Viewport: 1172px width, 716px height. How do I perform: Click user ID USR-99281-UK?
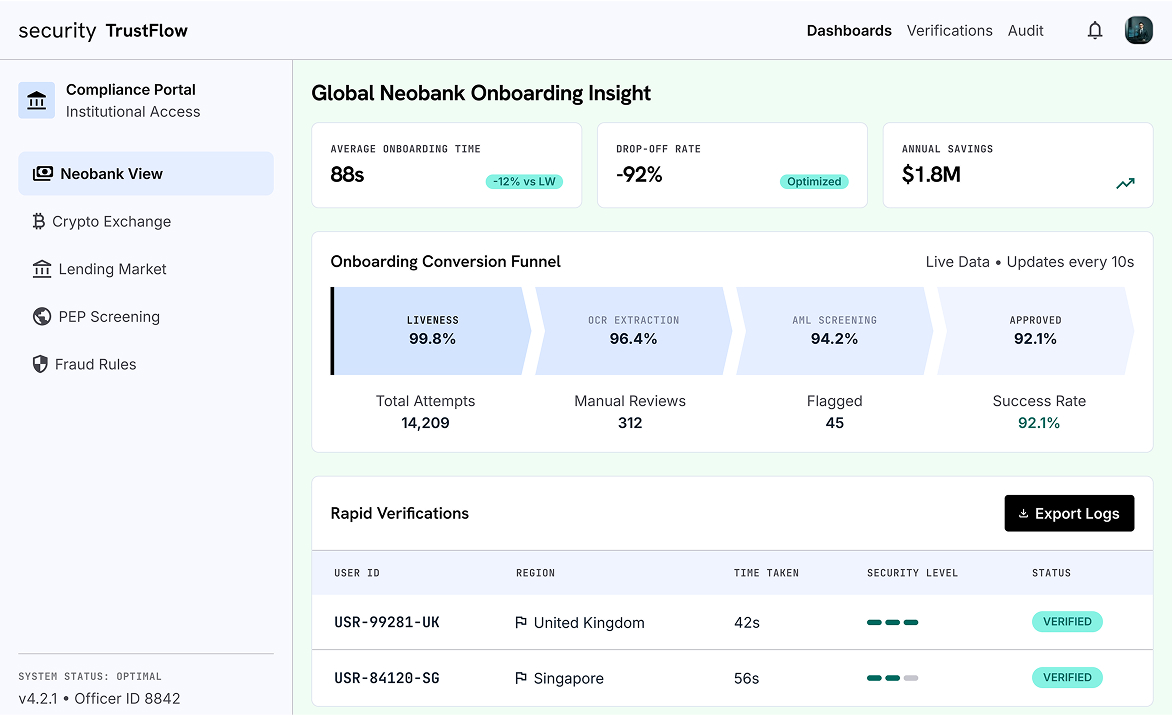click(x=386, y=623)
